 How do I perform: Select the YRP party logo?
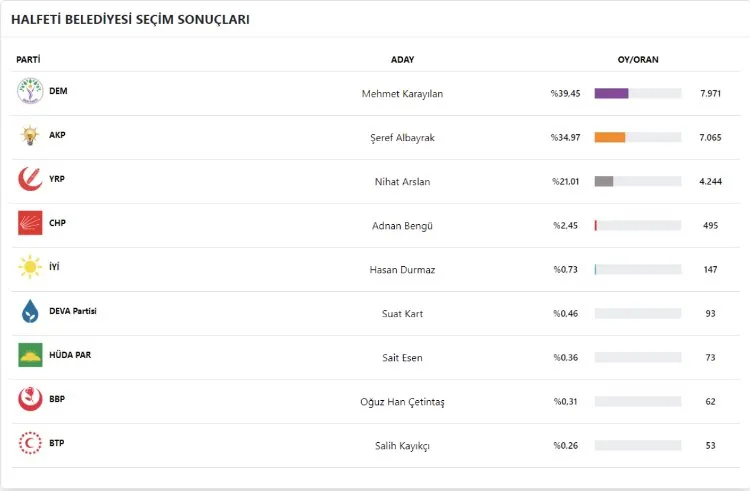(x=30, y=180)
